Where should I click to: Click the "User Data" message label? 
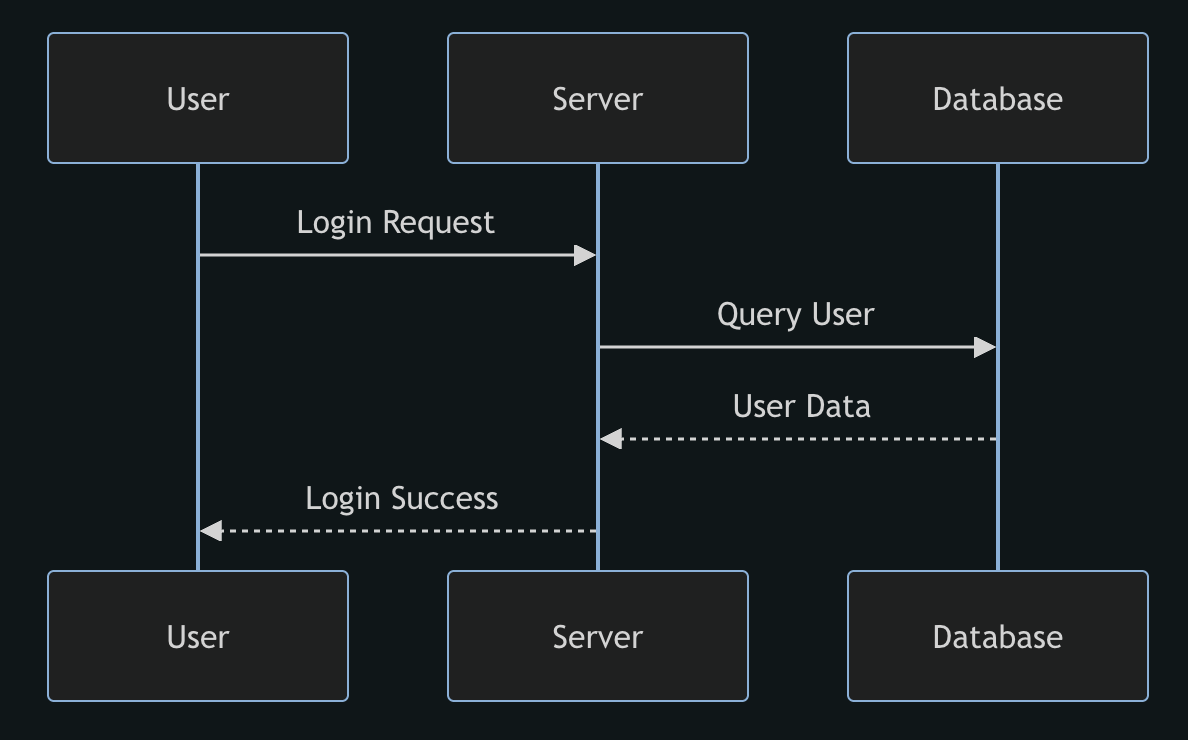coord(801,406)
